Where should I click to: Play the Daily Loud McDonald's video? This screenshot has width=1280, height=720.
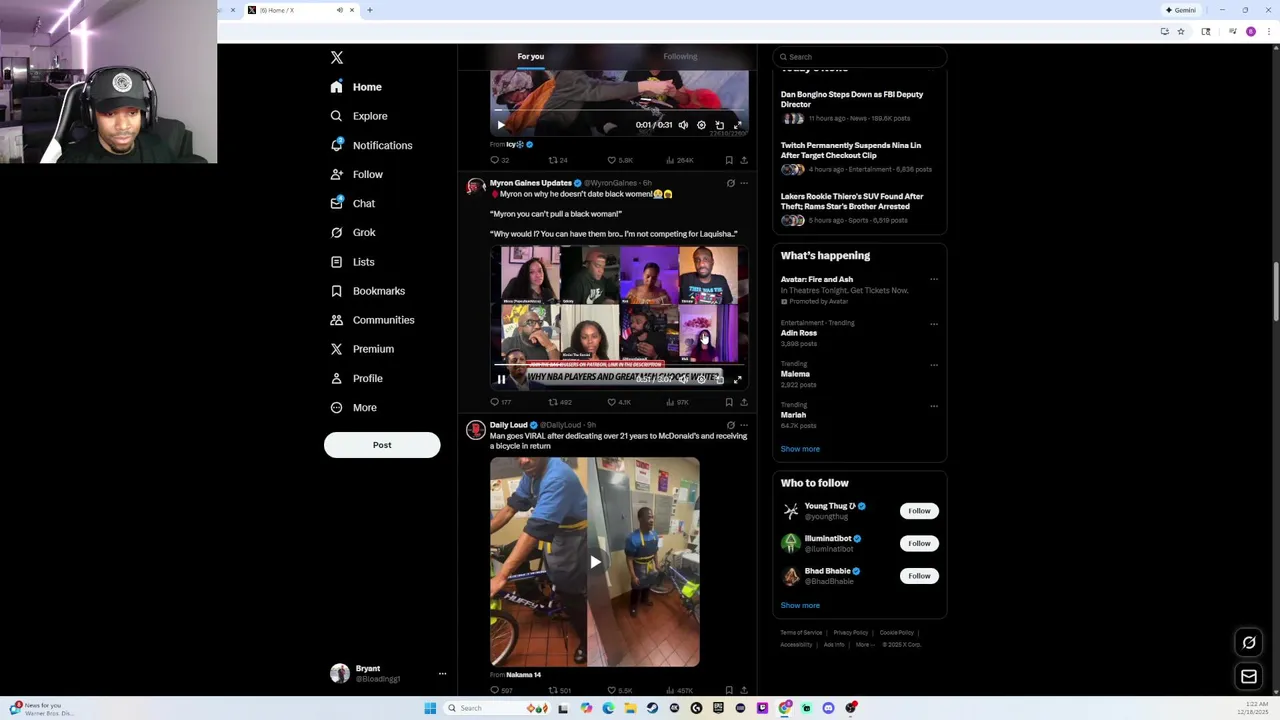pos(595,562)
